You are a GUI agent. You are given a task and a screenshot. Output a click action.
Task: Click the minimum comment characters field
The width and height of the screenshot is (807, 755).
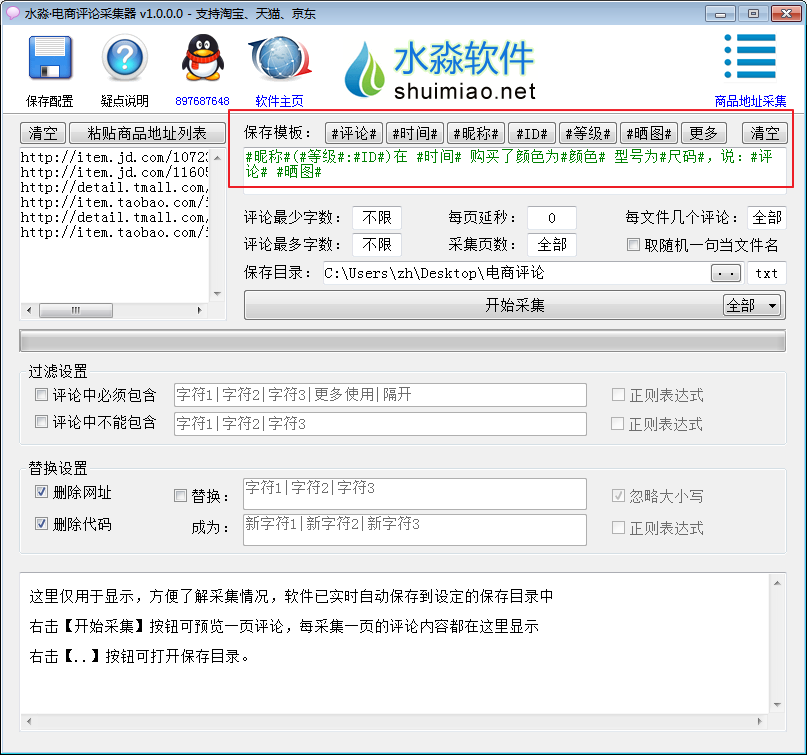[377, 218]
